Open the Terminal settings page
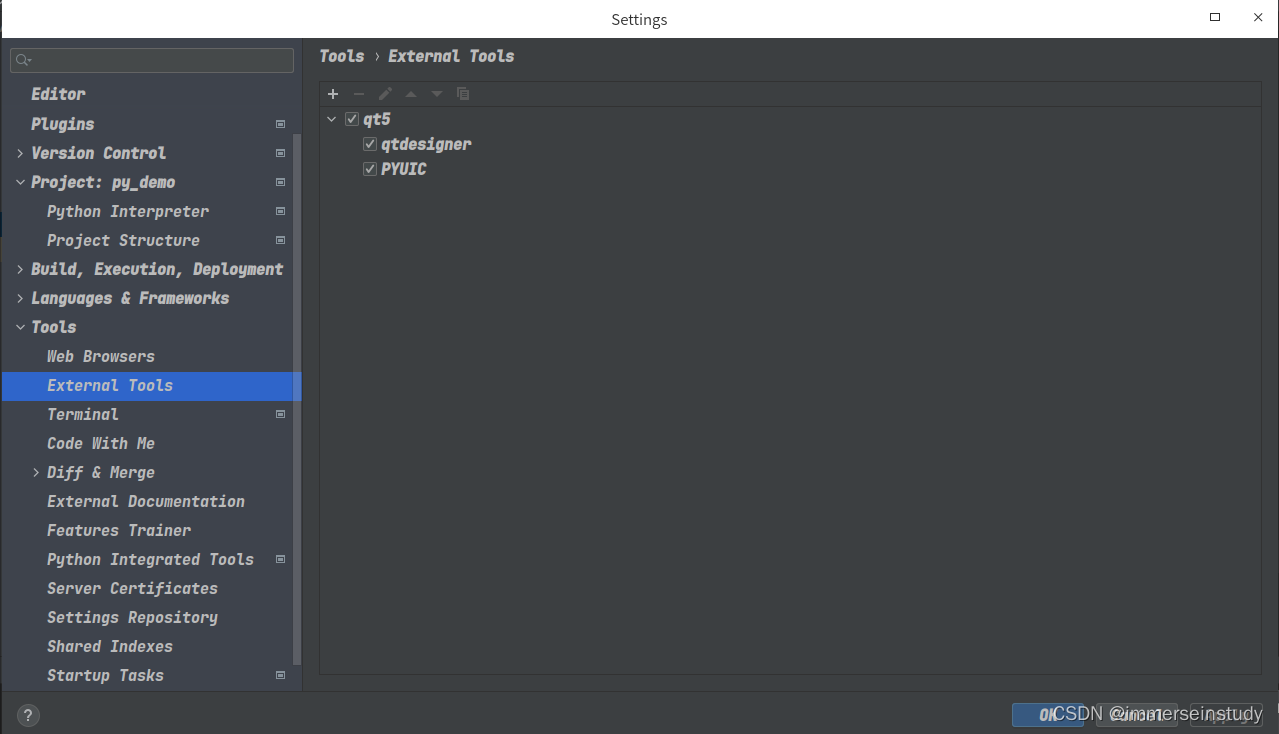The image size is (1279, 734). [x=83, y=414]
